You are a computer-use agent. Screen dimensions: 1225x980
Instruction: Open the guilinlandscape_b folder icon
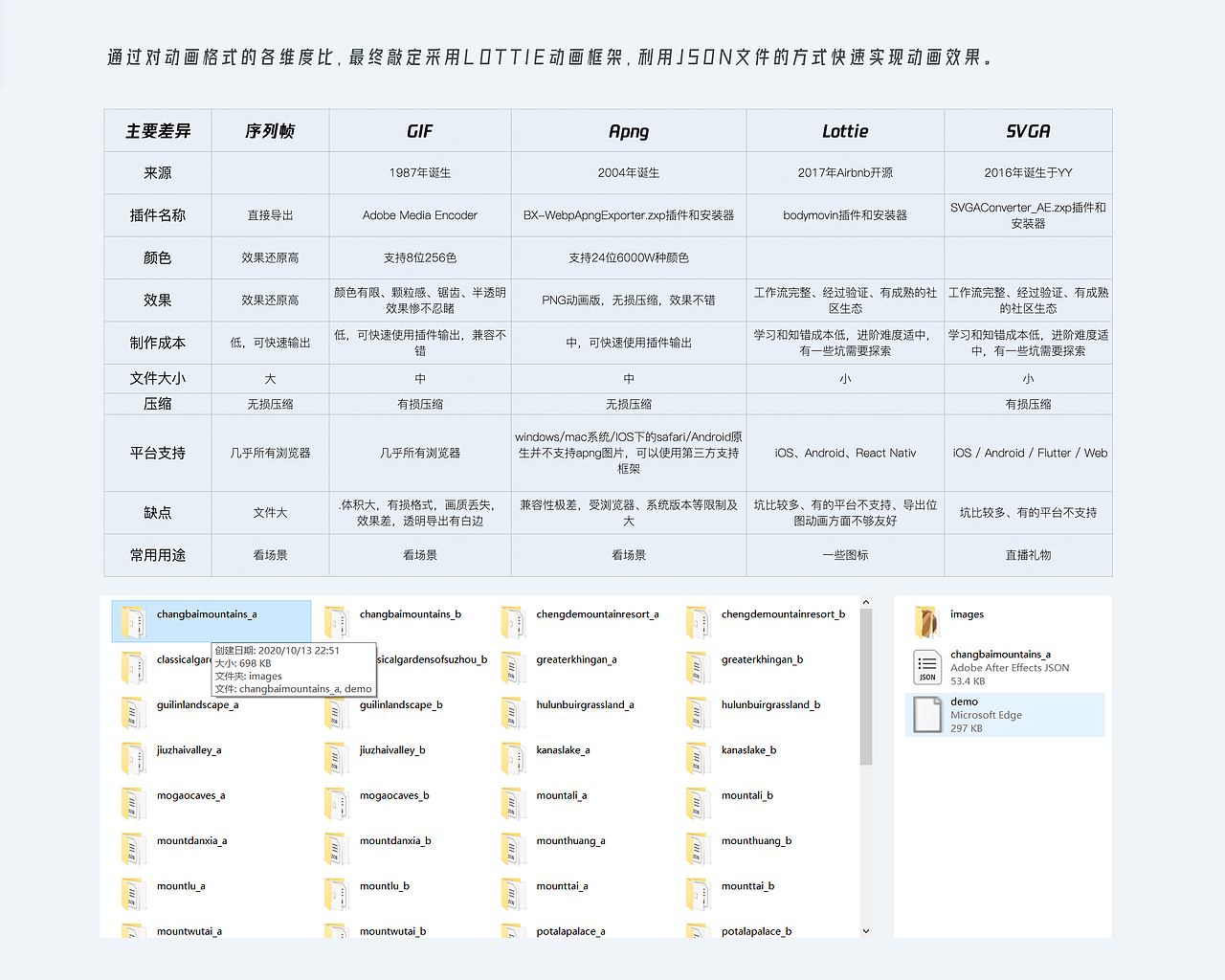336,712
